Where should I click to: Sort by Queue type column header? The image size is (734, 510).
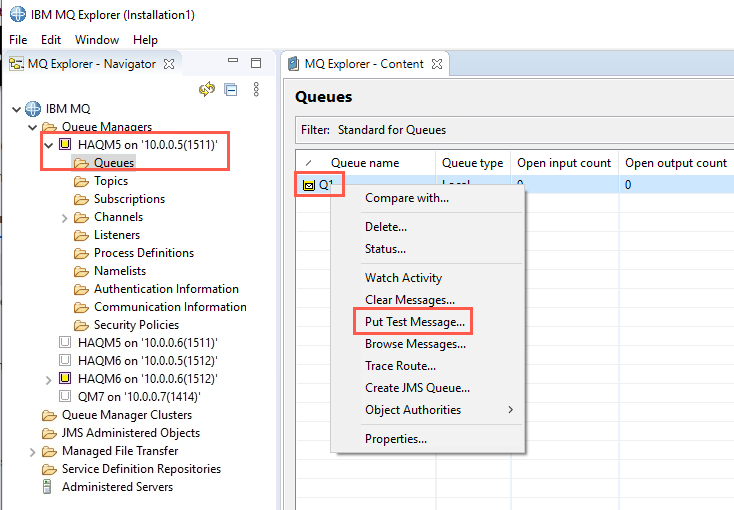[472, 163]
